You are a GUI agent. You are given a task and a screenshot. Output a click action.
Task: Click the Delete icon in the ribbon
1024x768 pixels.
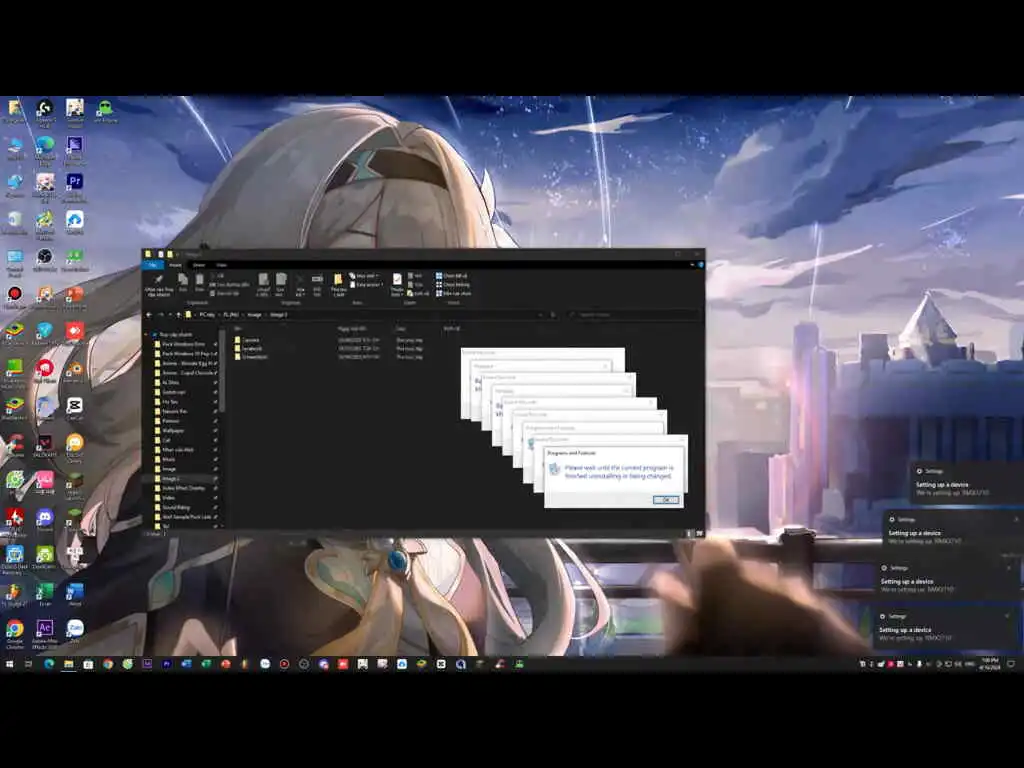(300, 285)
